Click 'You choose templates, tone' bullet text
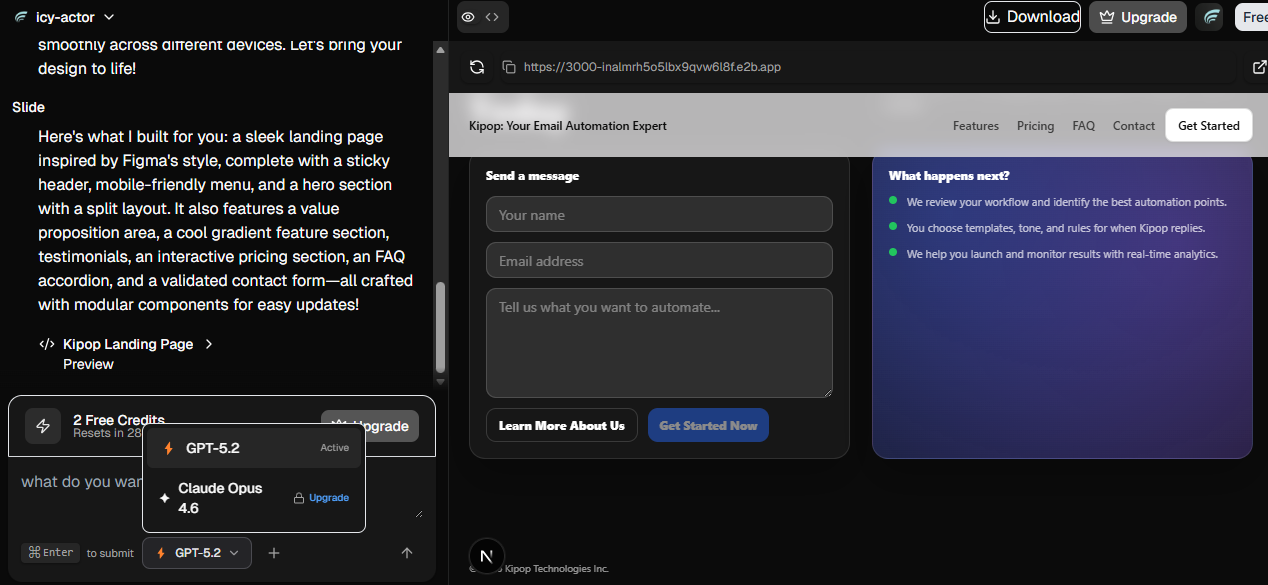 click(x=1056, y=228)
